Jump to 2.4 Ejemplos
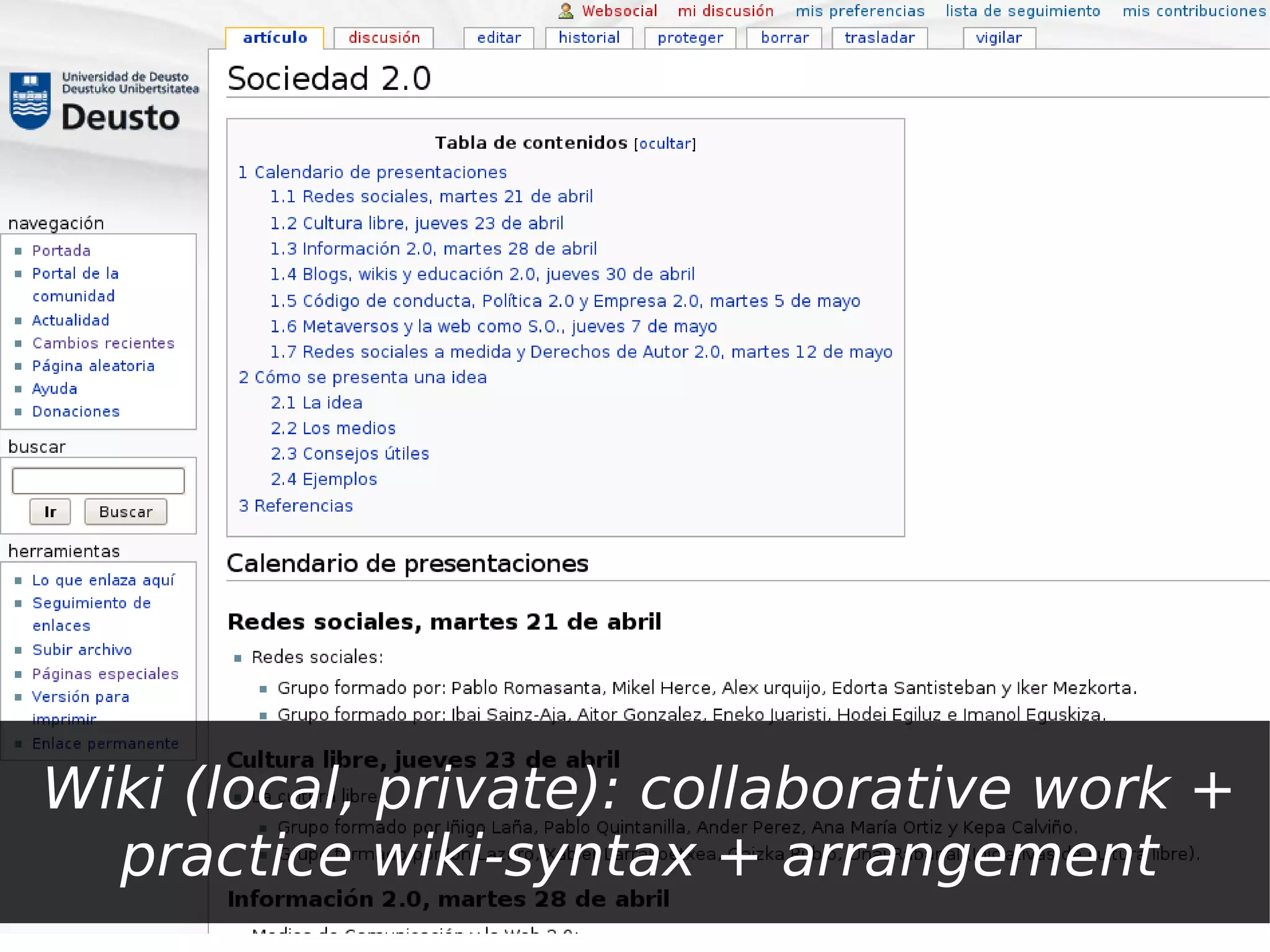Viewport: 1270px width, 952px height. click(x=324, y=479)
